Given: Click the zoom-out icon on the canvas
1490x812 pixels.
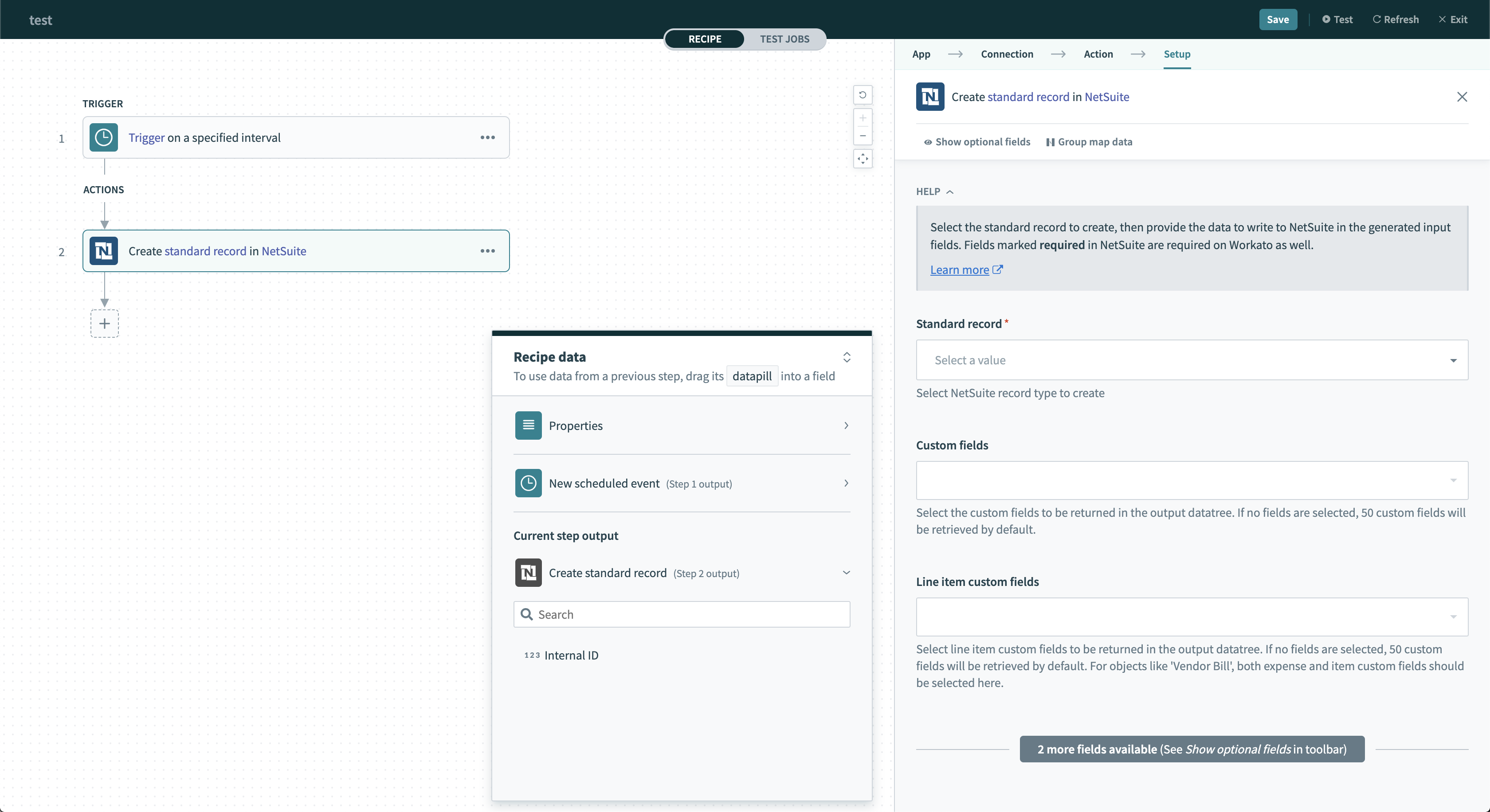Looking at the screenshot, I should 863,137.
